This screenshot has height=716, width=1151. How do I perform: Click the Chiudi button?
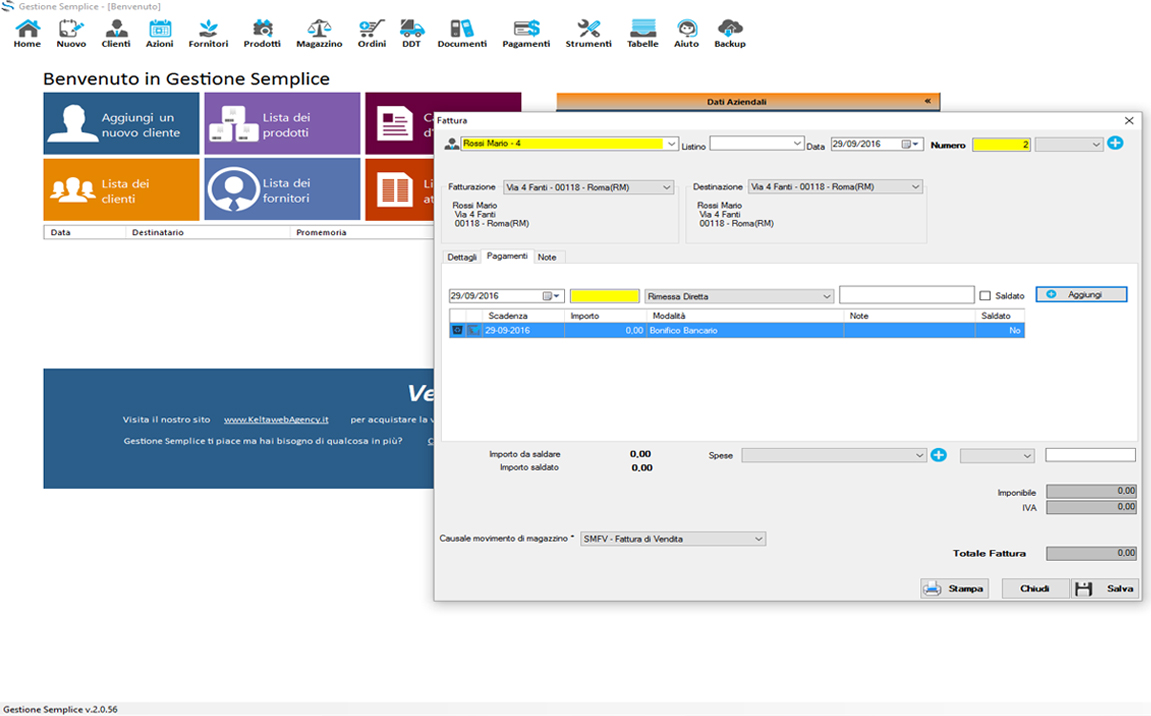pos(1034,589)
